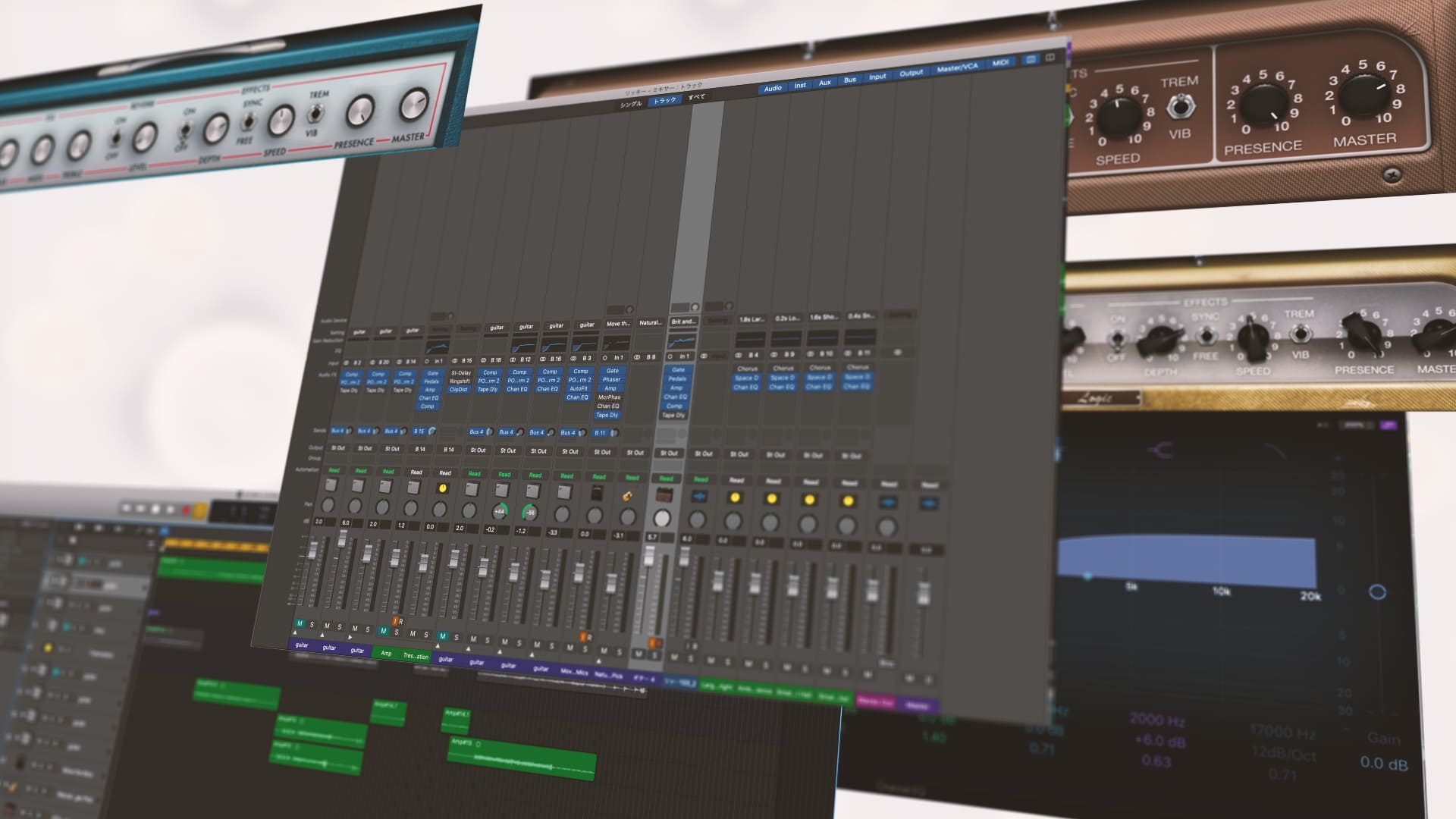
Task: Click the volume value -3.1
Action: (618, 535)
